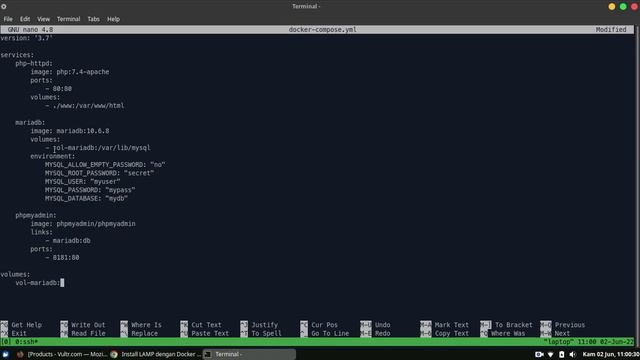
Task: Click the MYSQL_USER "myuser" line
Action: pyautogui.click(x=83, y=182)
